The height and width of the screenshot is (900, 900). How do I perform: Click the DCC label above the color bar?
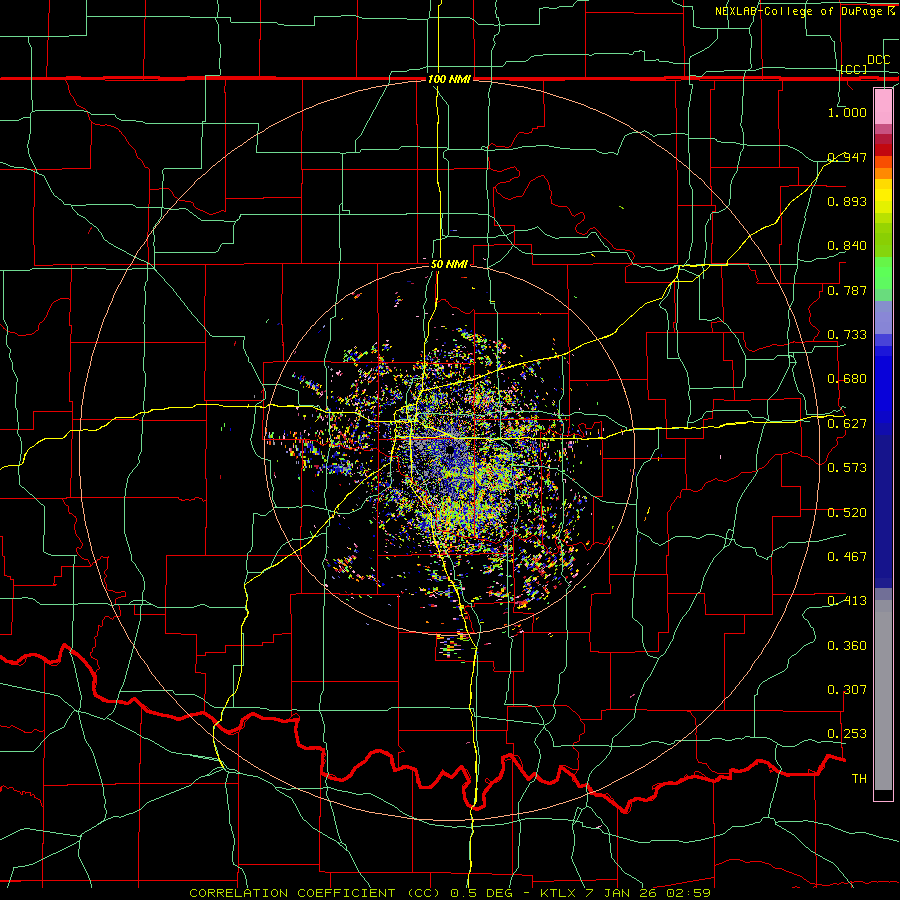coord(878,60)
